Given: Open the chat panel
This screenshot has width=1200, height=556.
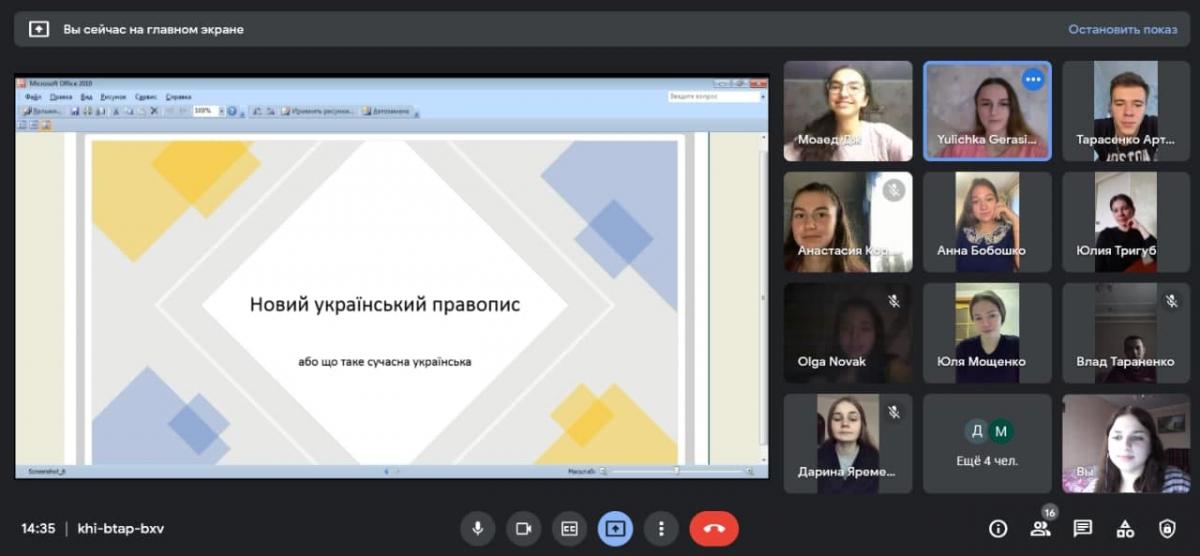Looking at the screenshot, I should point(1082,529).
